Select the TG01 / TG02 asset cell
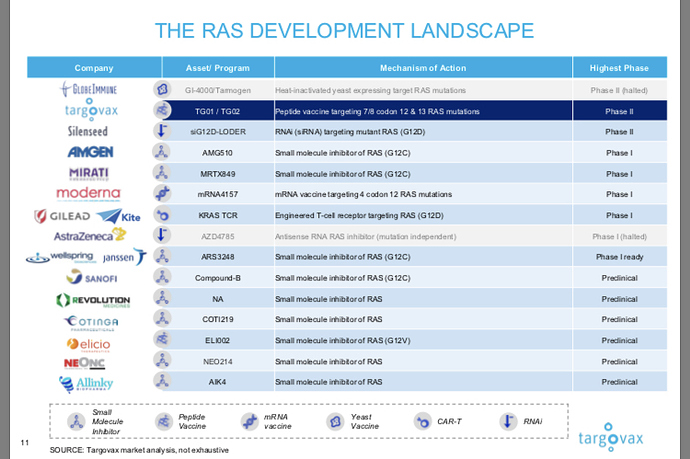Viewport: 690px width, 459px height. point(218,110)
